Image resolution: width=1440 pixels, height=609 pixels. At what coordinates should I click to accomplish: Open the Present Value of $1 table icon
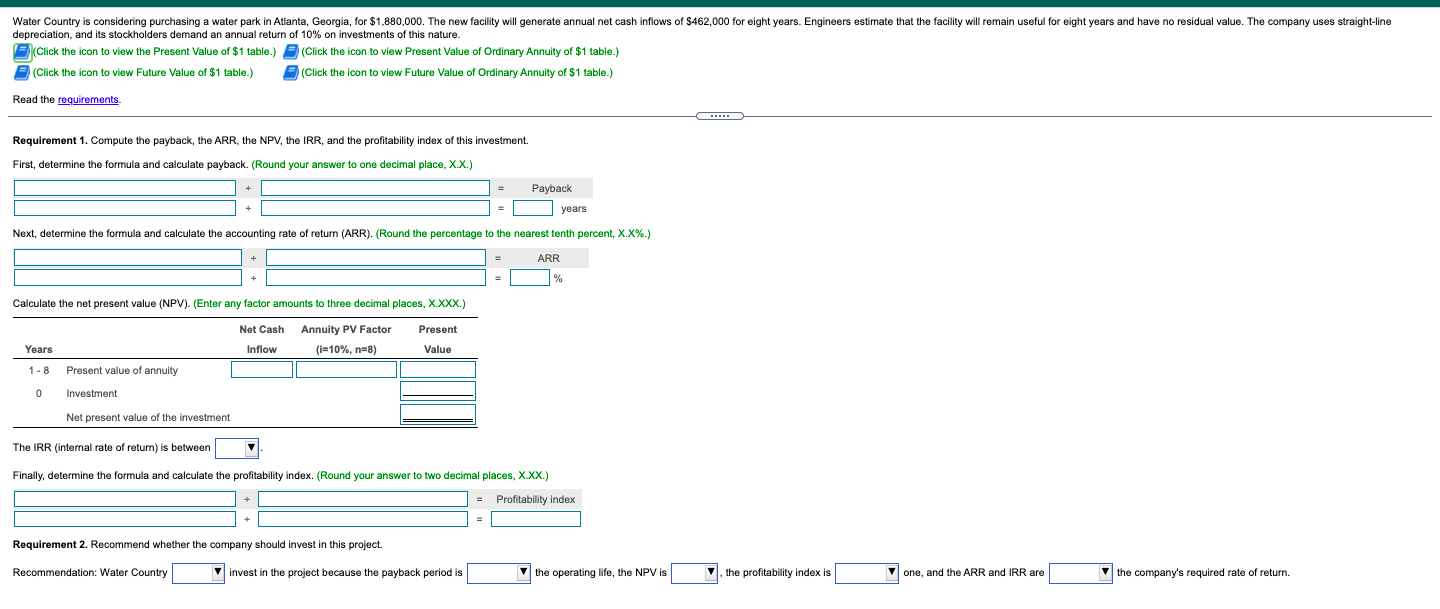pyautogui.click(x=22, y=52)
